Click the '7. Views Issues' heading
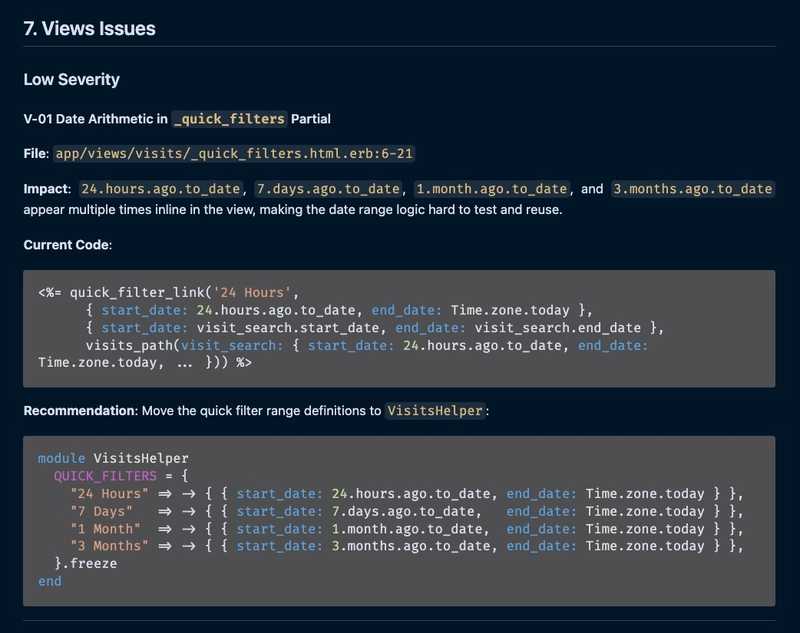The height and width of the screenshot is (633, 800). pos(89,29)
